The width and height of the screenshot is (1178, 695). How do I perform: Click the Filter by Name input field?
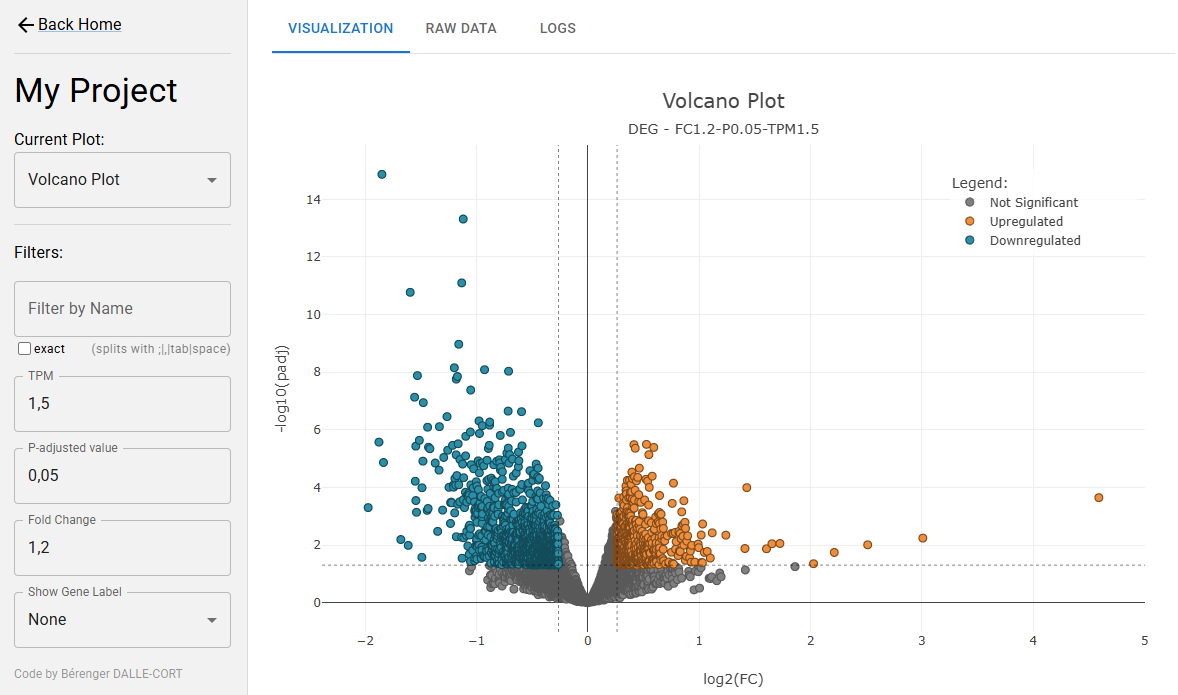[x=122, y=309]
